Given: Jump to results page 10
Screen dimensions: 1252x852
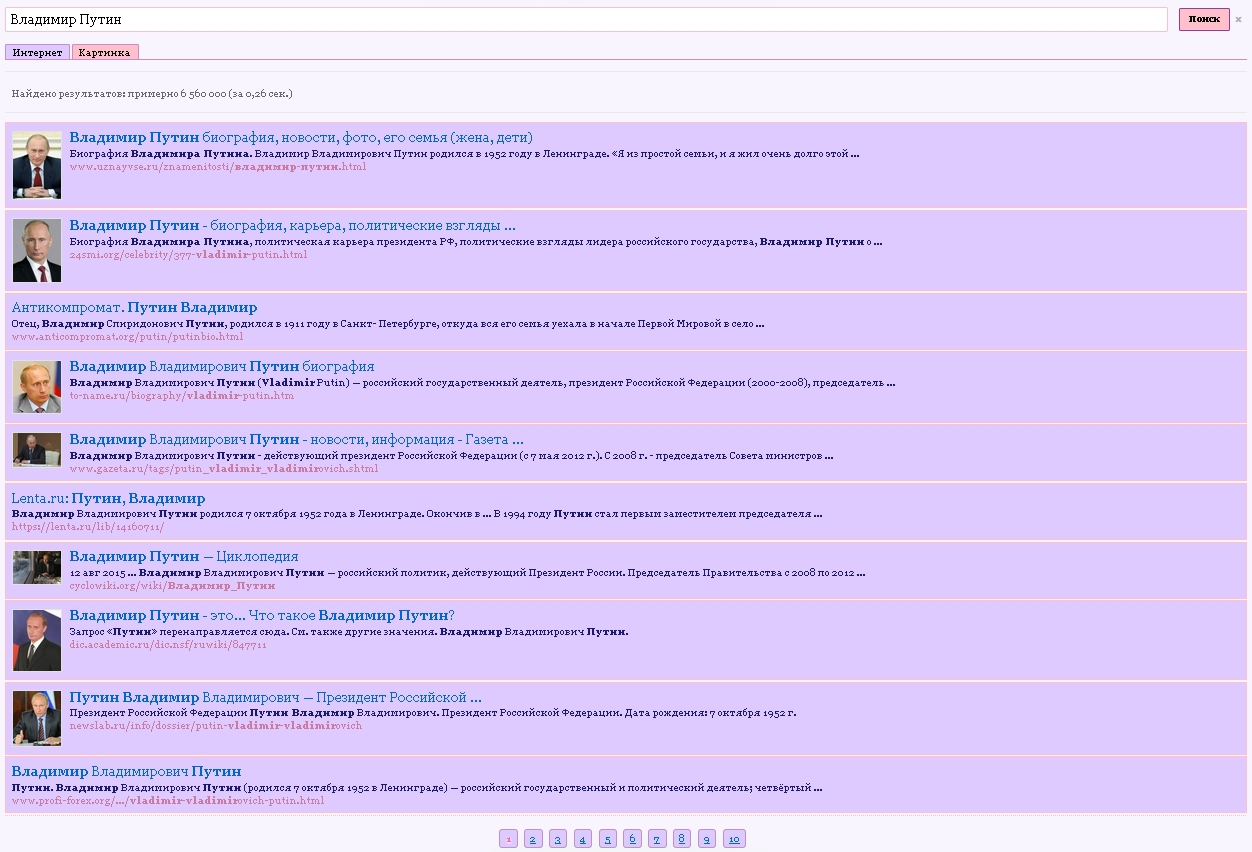Looking at the screenshot, I should tap(734, 839).
